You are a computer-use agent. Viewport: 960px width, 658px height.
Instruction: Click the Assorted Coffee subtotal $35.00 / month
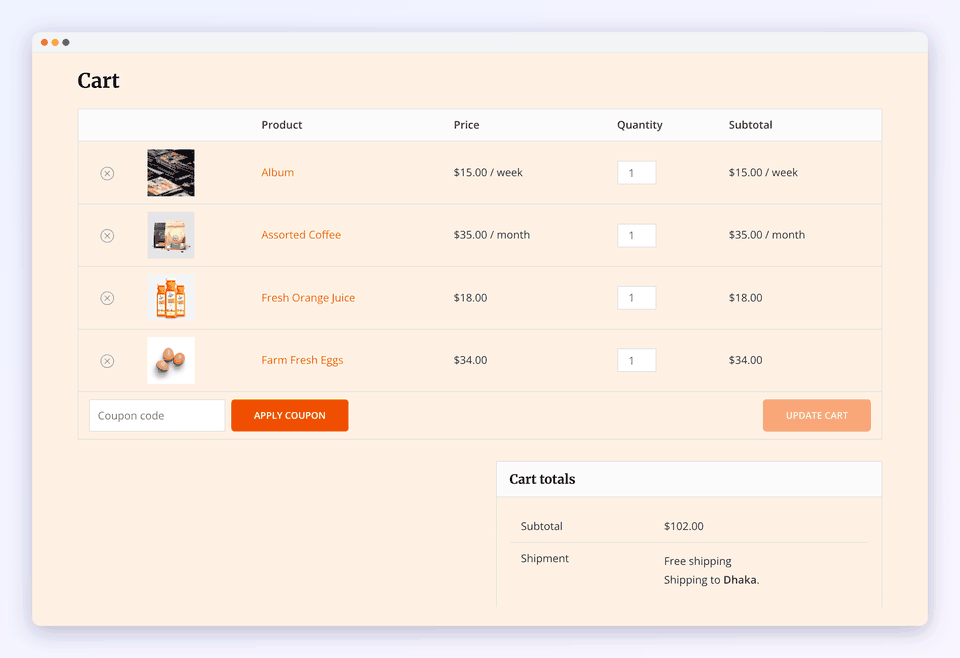(767, 235)
